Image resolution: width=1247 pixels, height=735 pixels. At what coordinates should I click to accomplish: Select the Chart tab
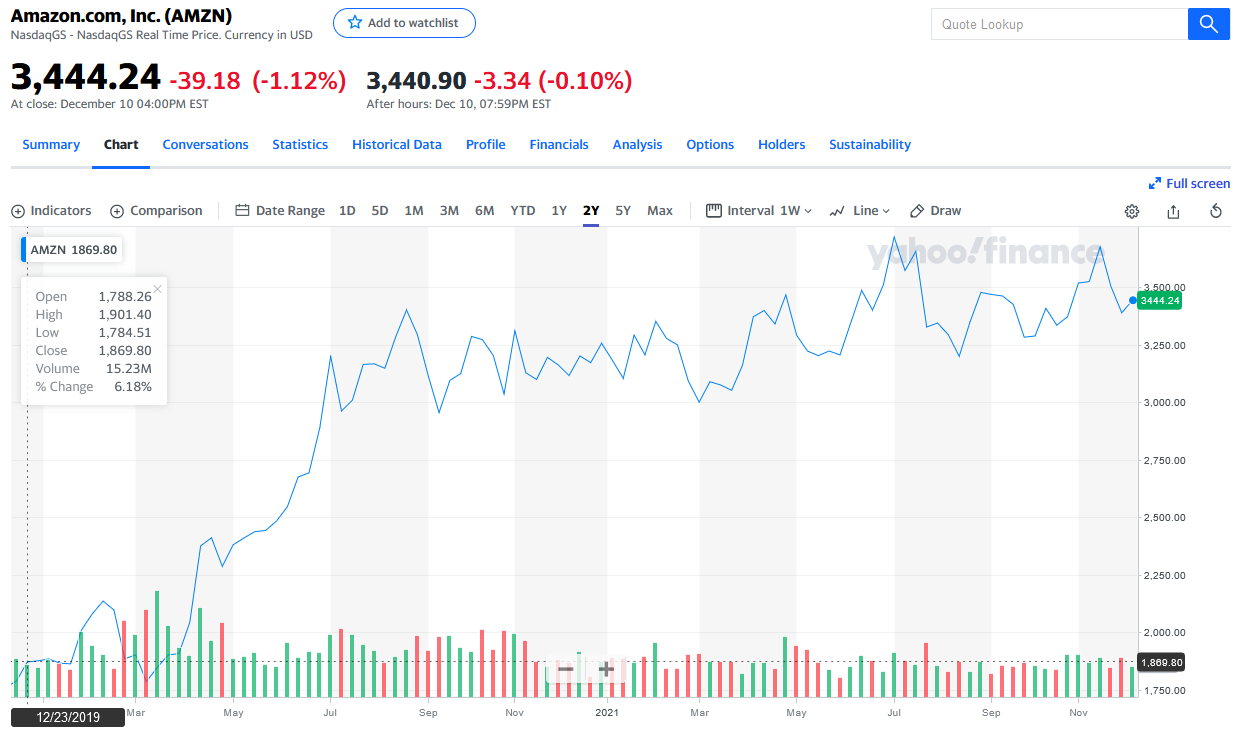[121, 145]
